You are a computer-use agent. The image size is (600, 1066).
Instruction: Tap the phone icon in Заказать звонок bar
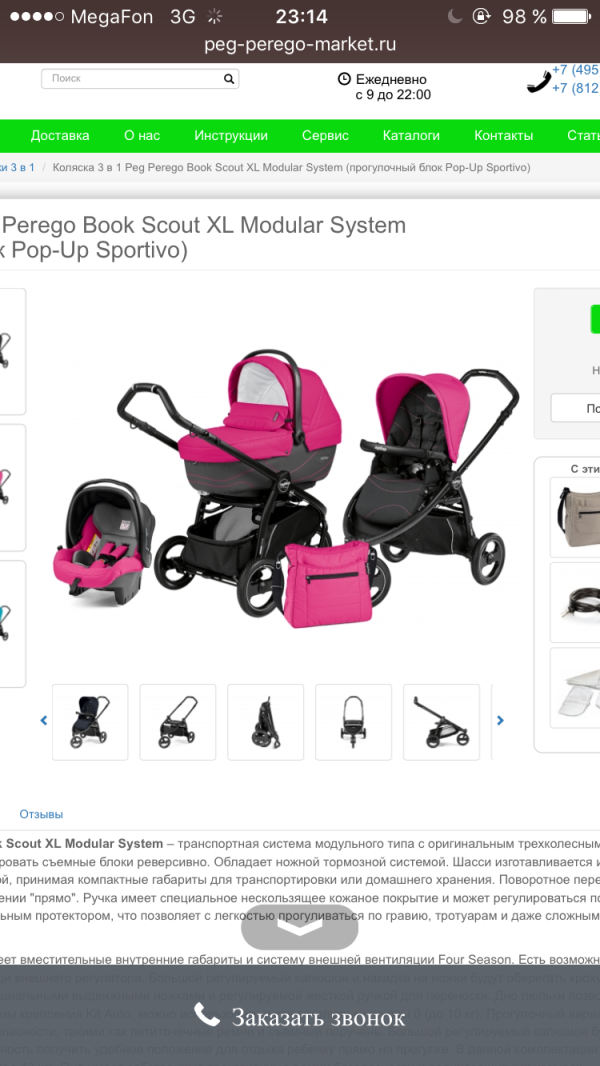tap(207, 1014)
